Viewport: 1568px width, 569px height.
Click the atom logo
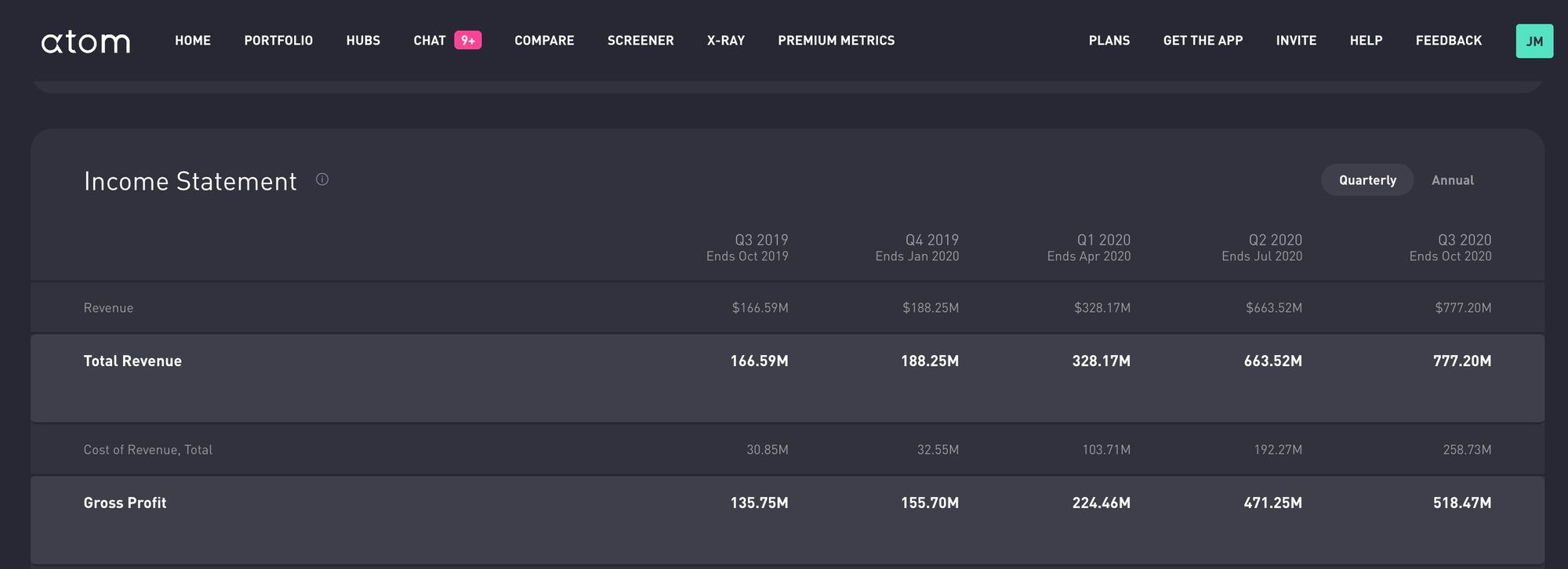tap(85, 42)
